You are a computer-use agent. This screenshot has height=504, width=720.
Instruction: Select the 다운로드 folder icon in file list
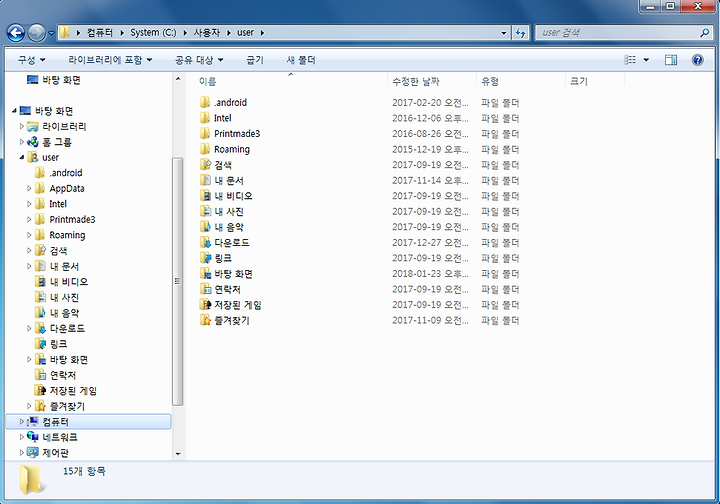click(205, 242)
